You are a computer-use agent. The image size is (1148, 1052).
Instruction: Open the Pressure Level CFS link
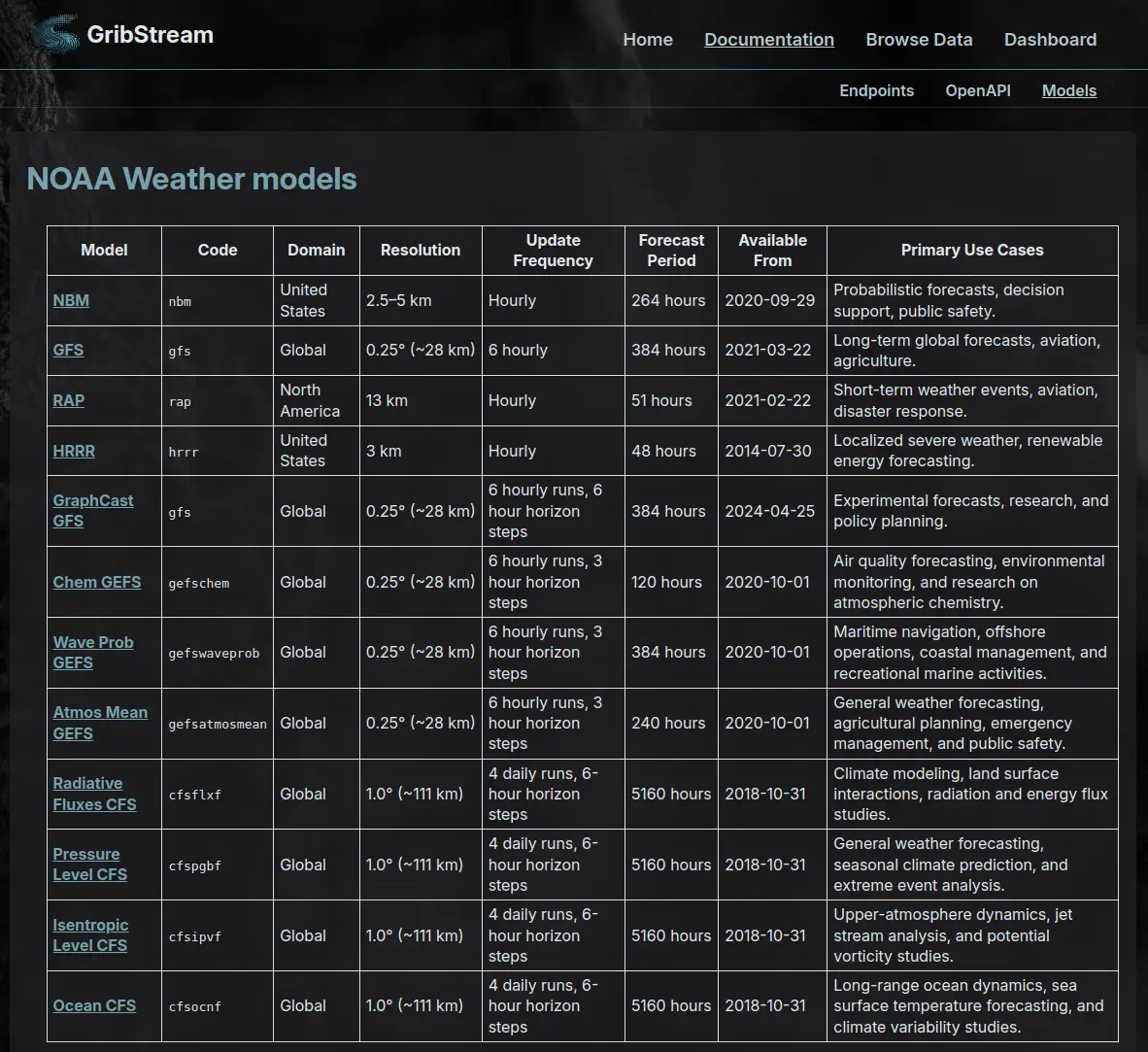coord(90,865)
